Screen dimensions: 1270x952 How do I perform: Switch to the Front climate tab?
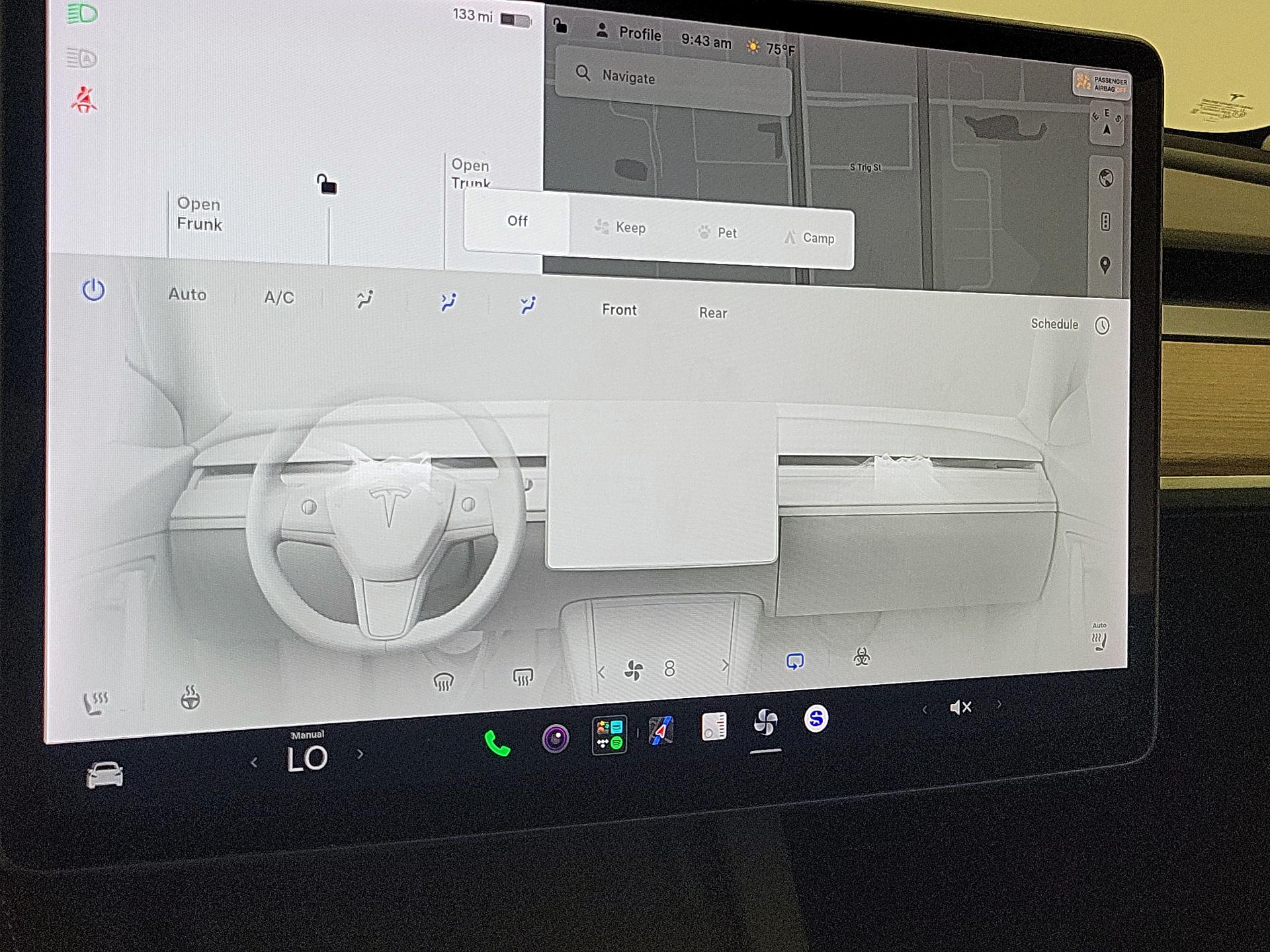click(x=619, y=309)
